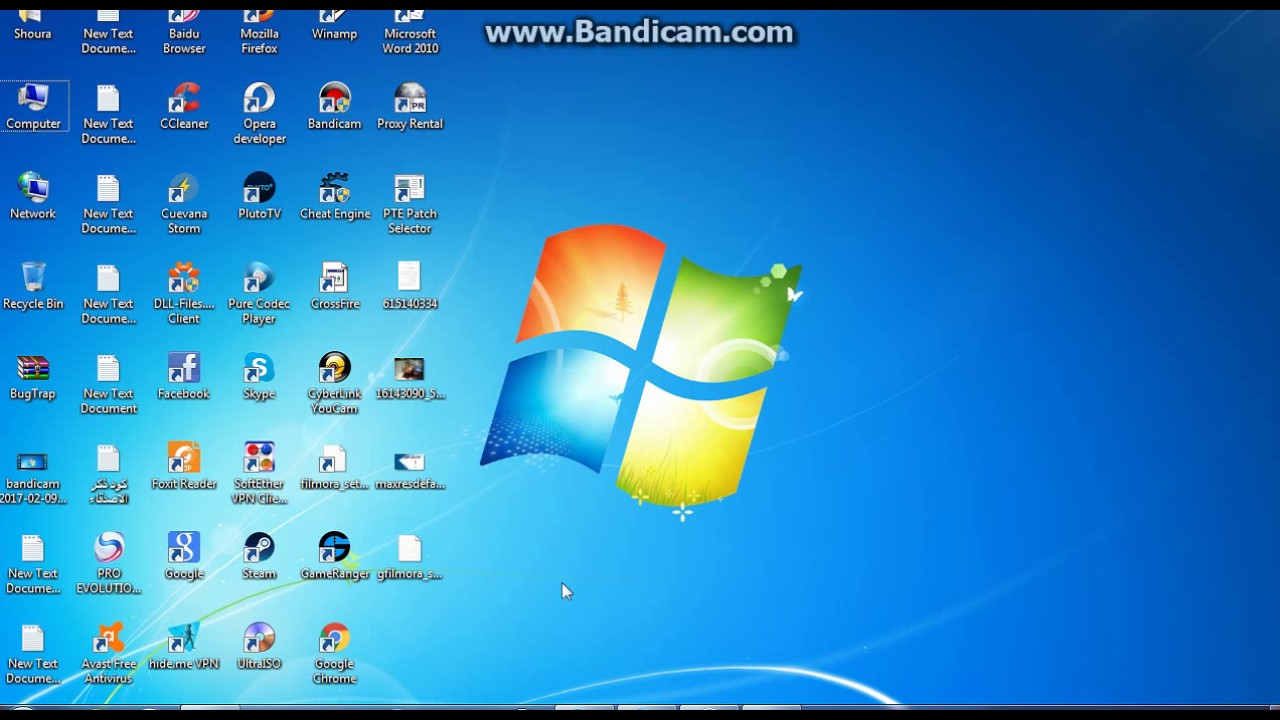Screen dimensions: 1280x720
Task: Launch CCleaner shortcut
Action: [x=184, y=107]
